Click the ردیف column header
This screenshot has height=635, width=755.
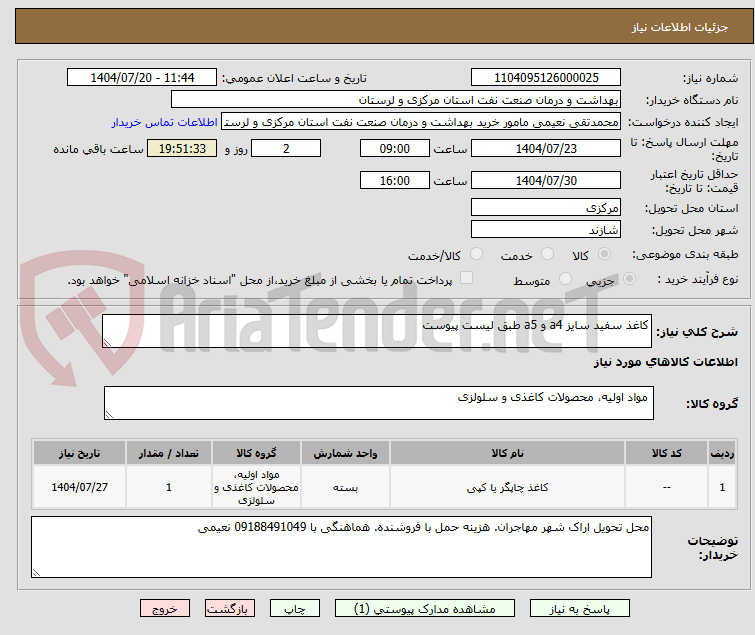coord(722,453)
